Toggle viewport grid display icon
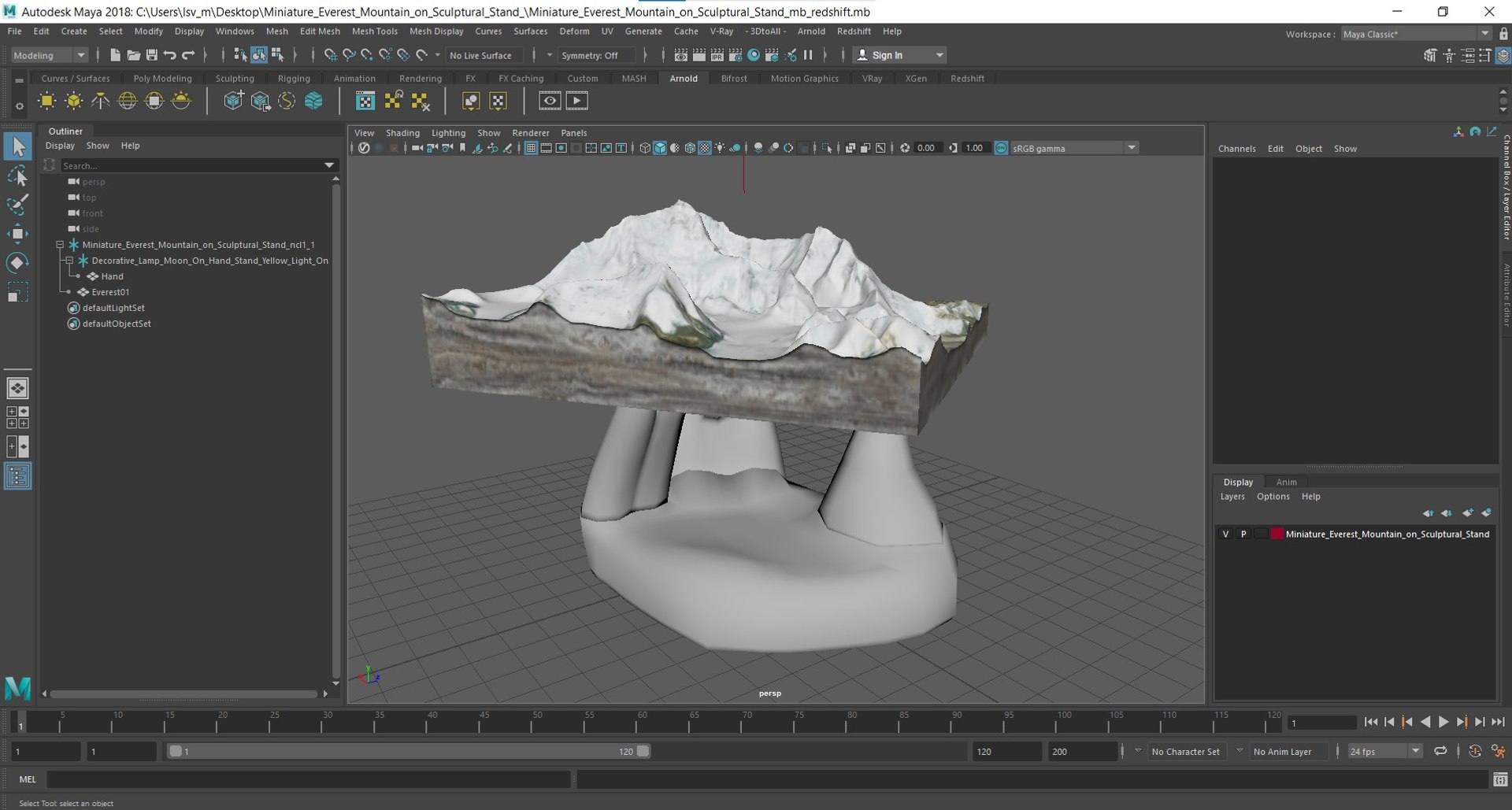 532,148
